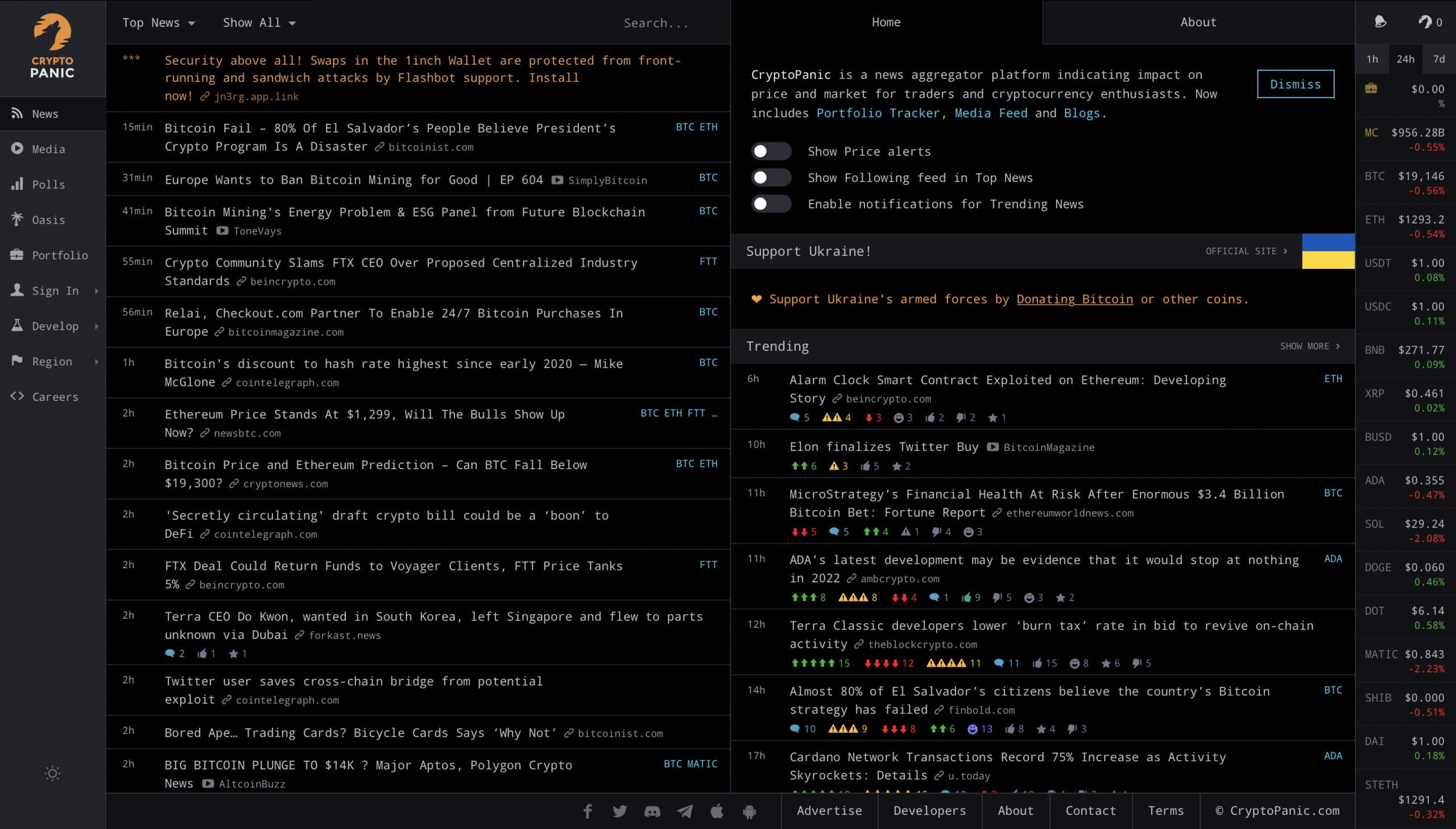Viewport: 1456px width, 829px height.
Task: Select the ETH price row
Action: pyautogui.click(x=1405, y=226)
